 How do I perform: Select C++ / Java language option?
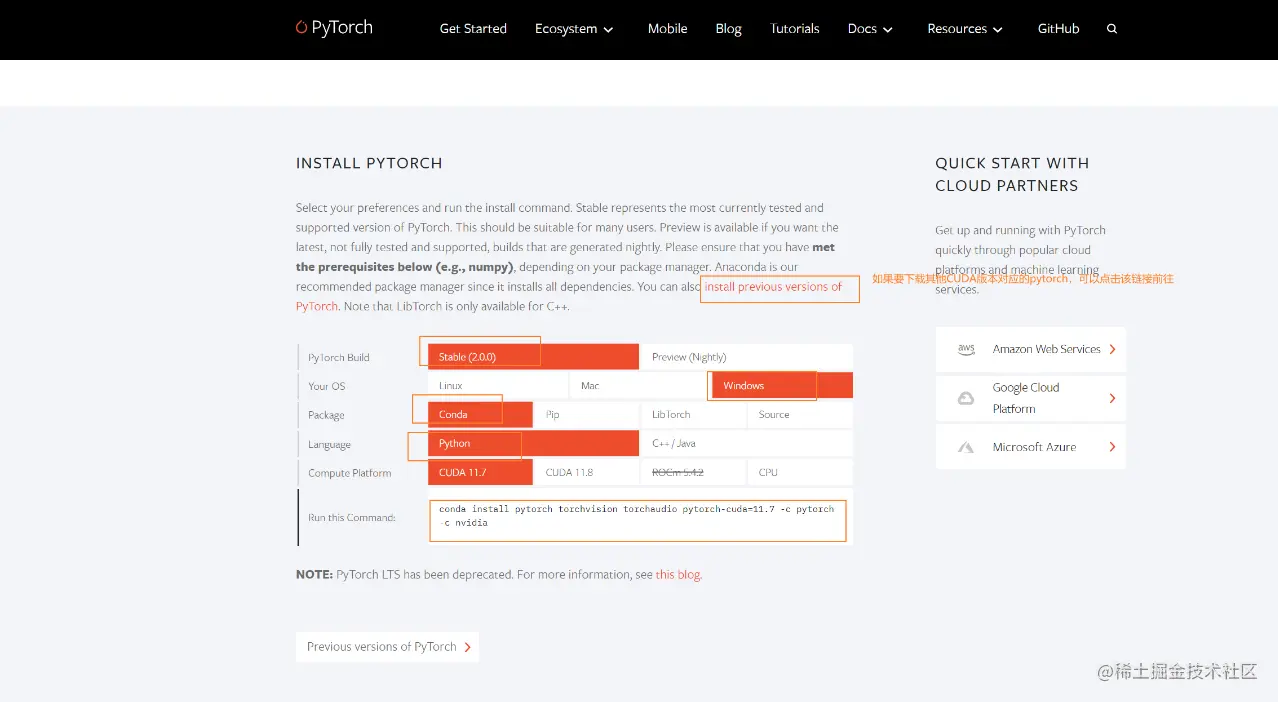(746, 443)
